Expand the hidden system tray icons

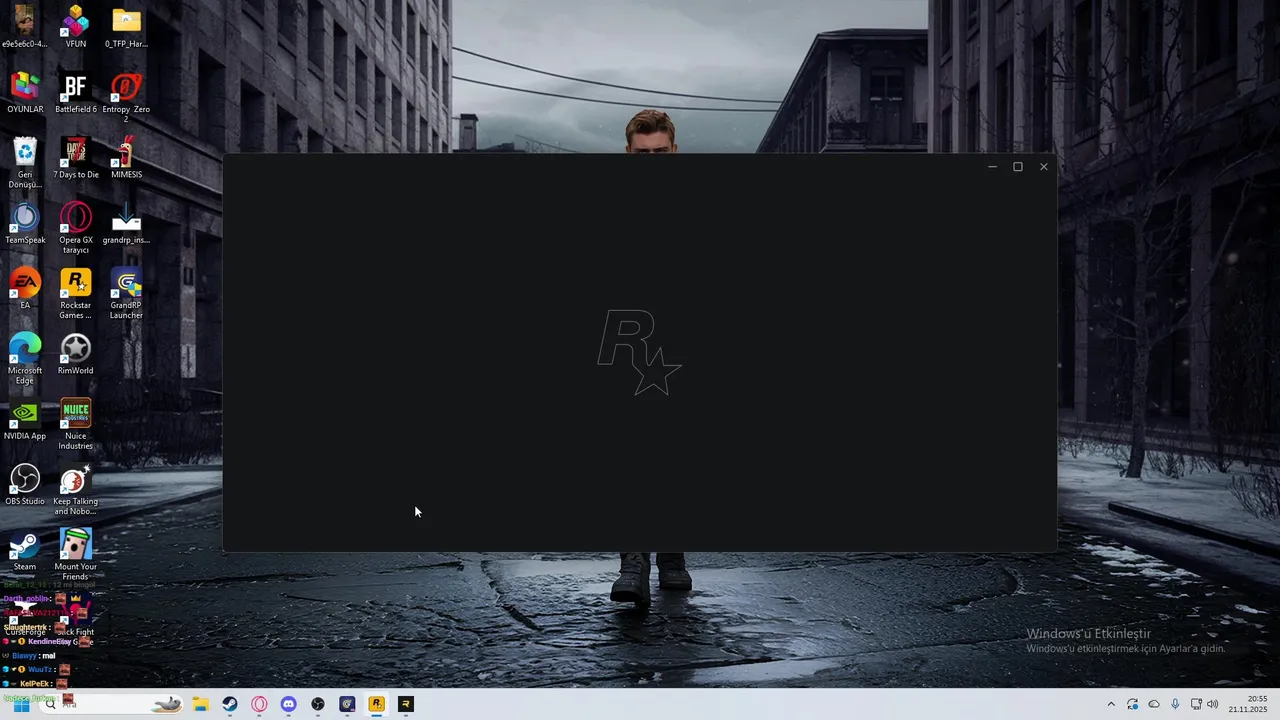pyautogui.click(x=1110, y=704)
